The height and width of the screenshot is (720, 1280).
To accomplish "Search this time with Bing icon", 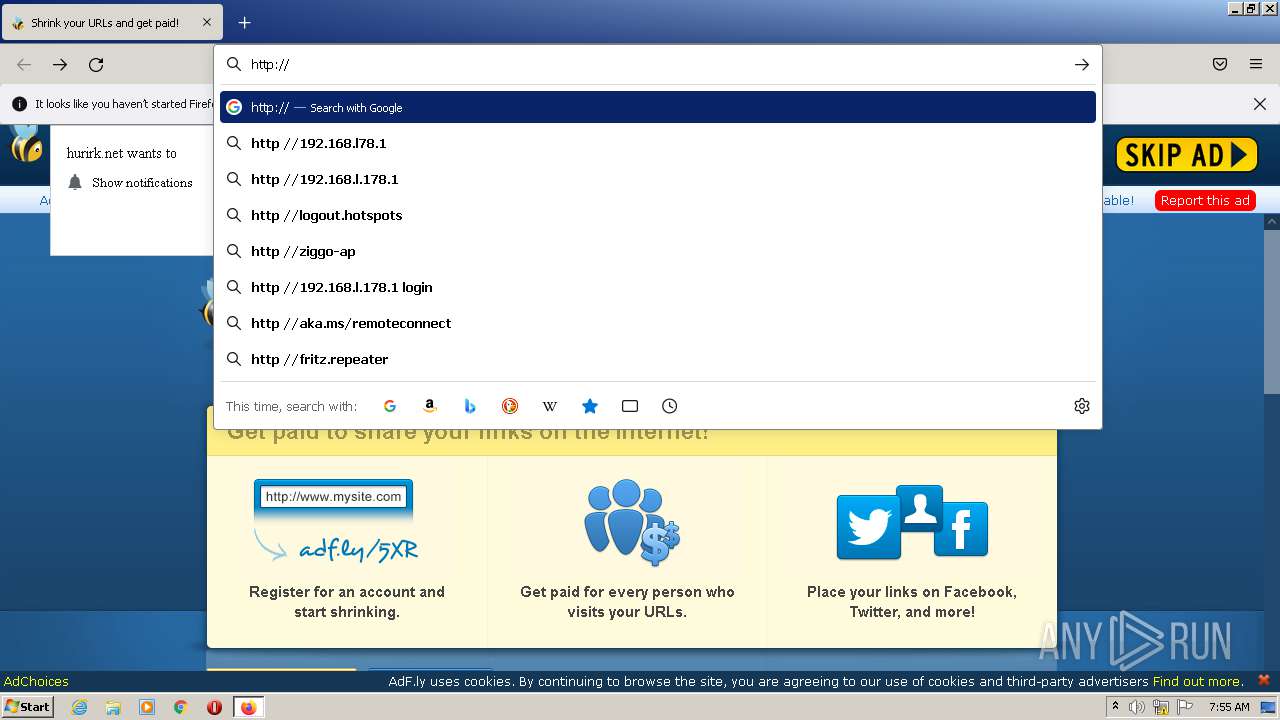I will click(x=470, y=406).
